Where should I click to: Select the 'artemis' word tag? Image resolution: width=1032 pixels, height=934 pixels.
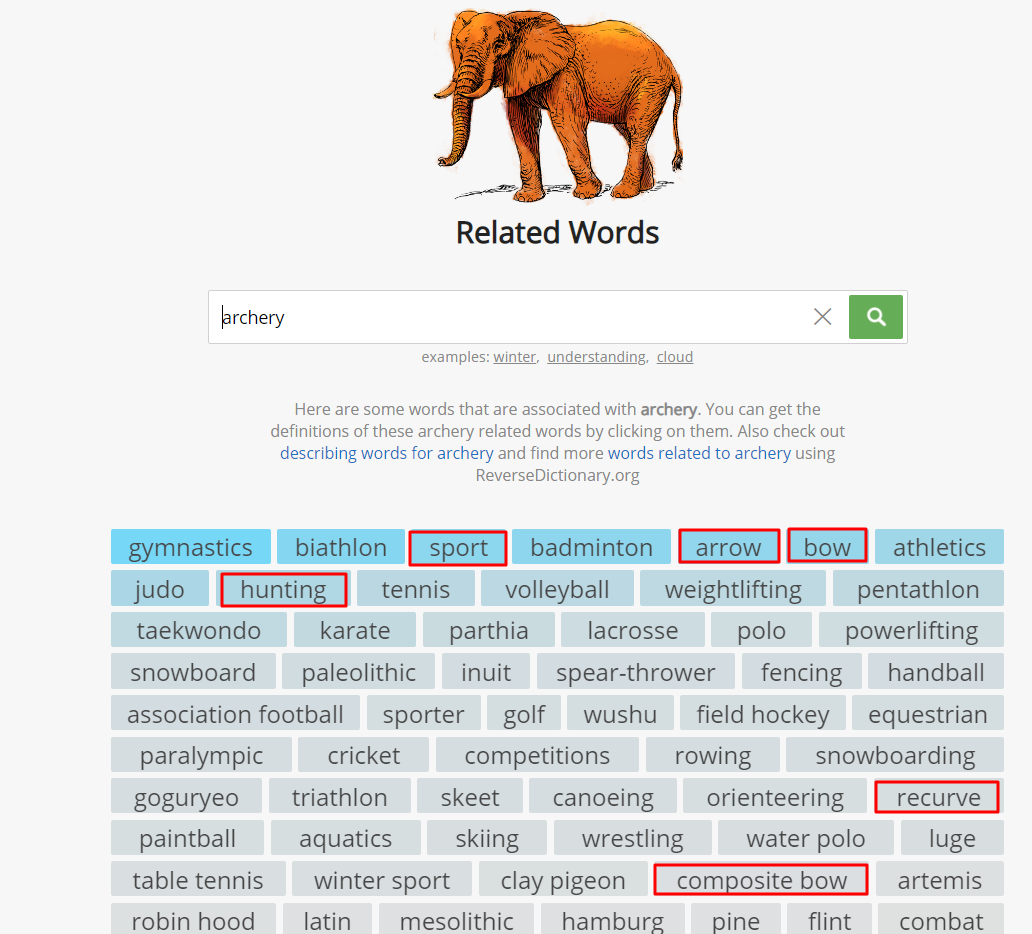click(939, 881)
